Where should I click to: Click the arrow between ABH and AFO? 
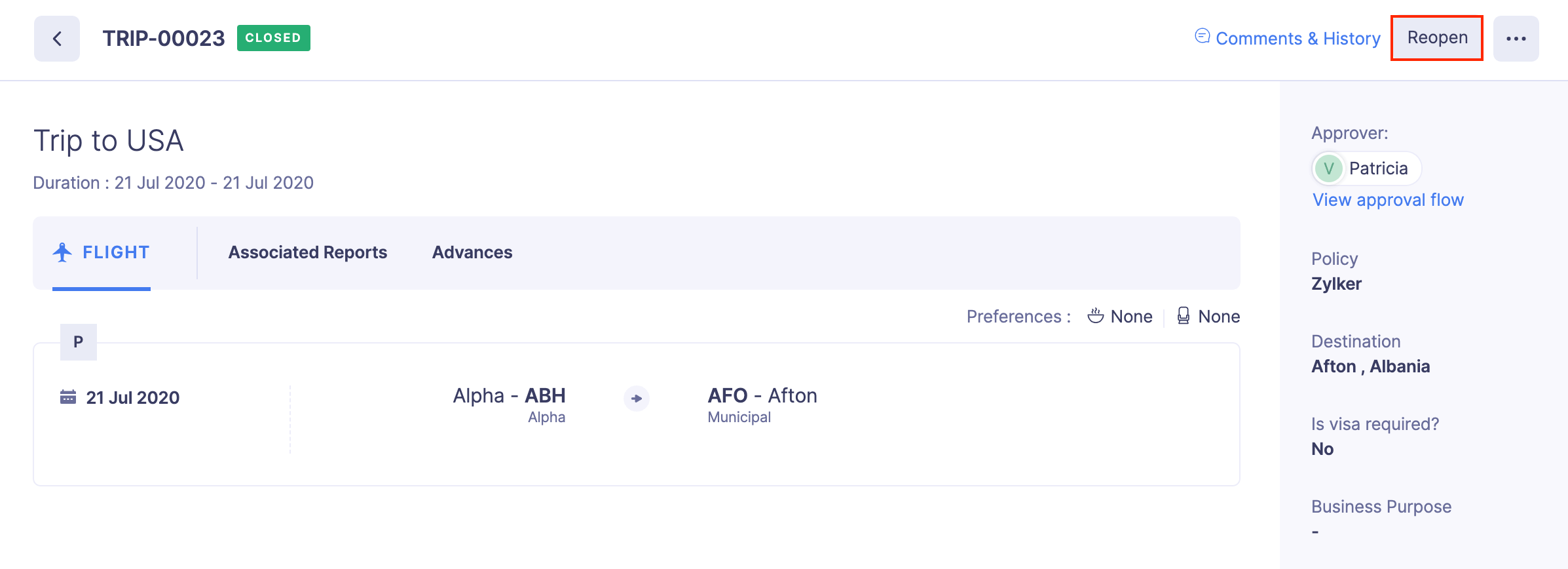click(636, 398)
